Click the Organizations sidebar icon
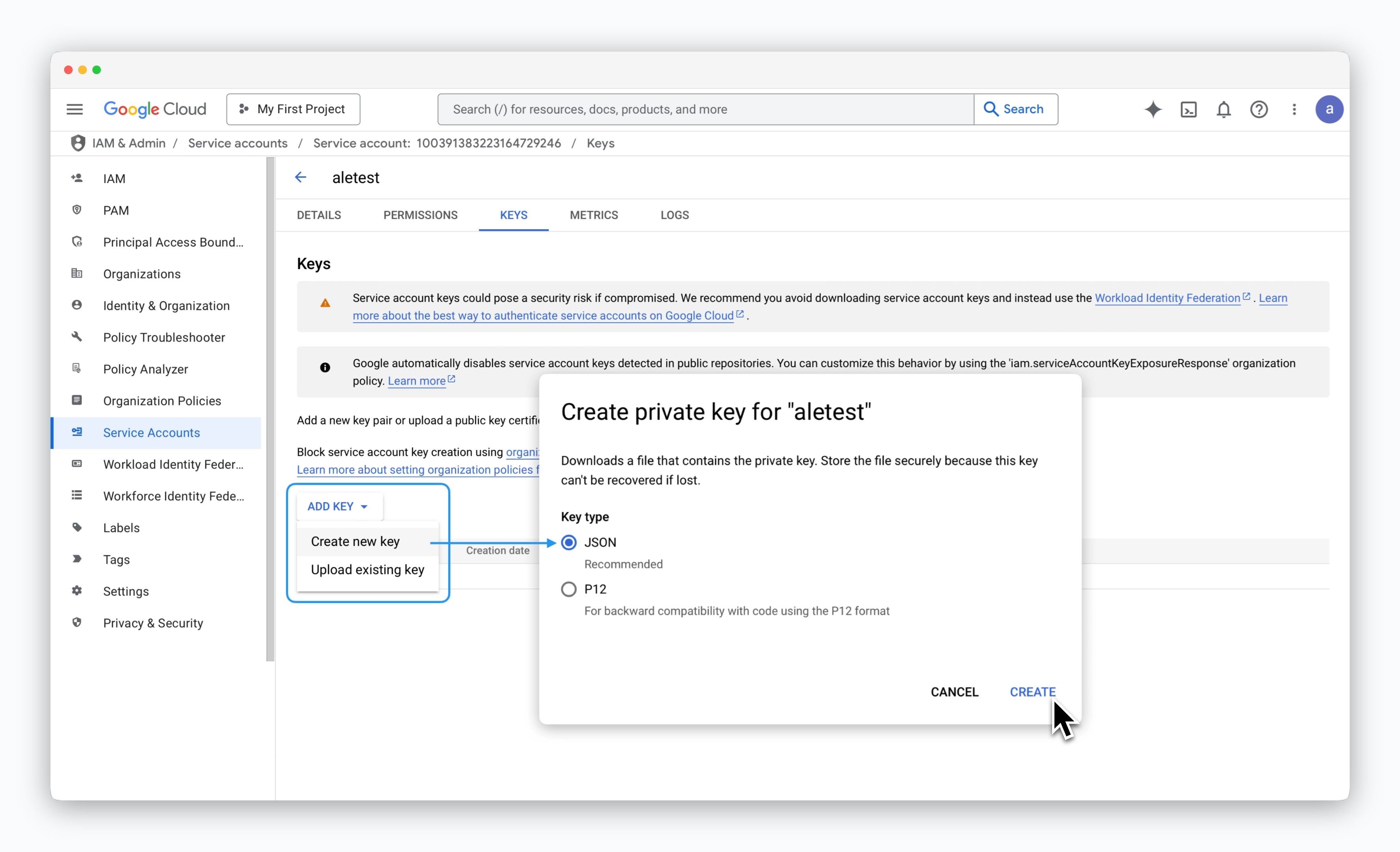Screen dimensions: 1400x852 coord(77,274)
